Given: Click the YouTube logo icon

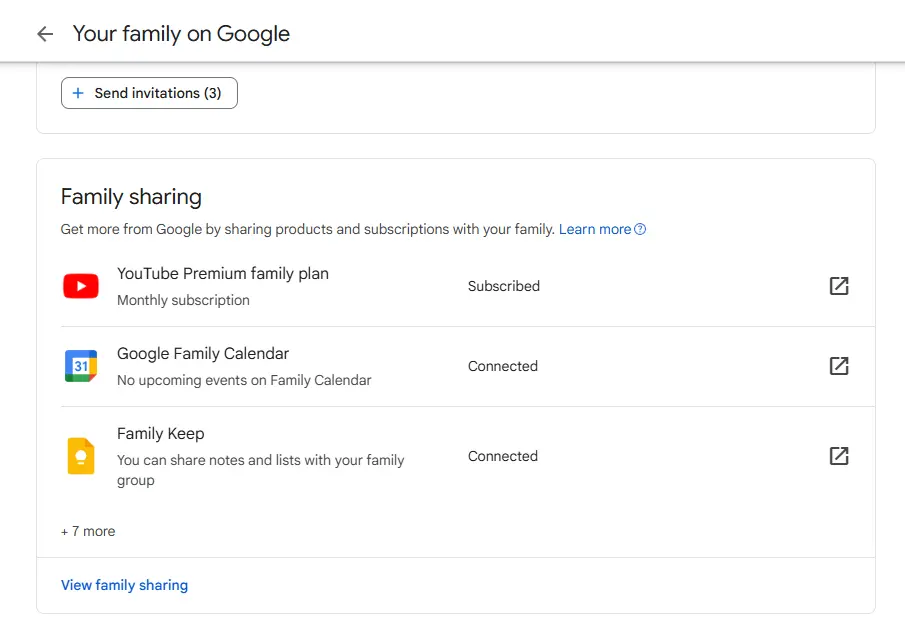Looking at the screenshot, I should pos(81,286).
